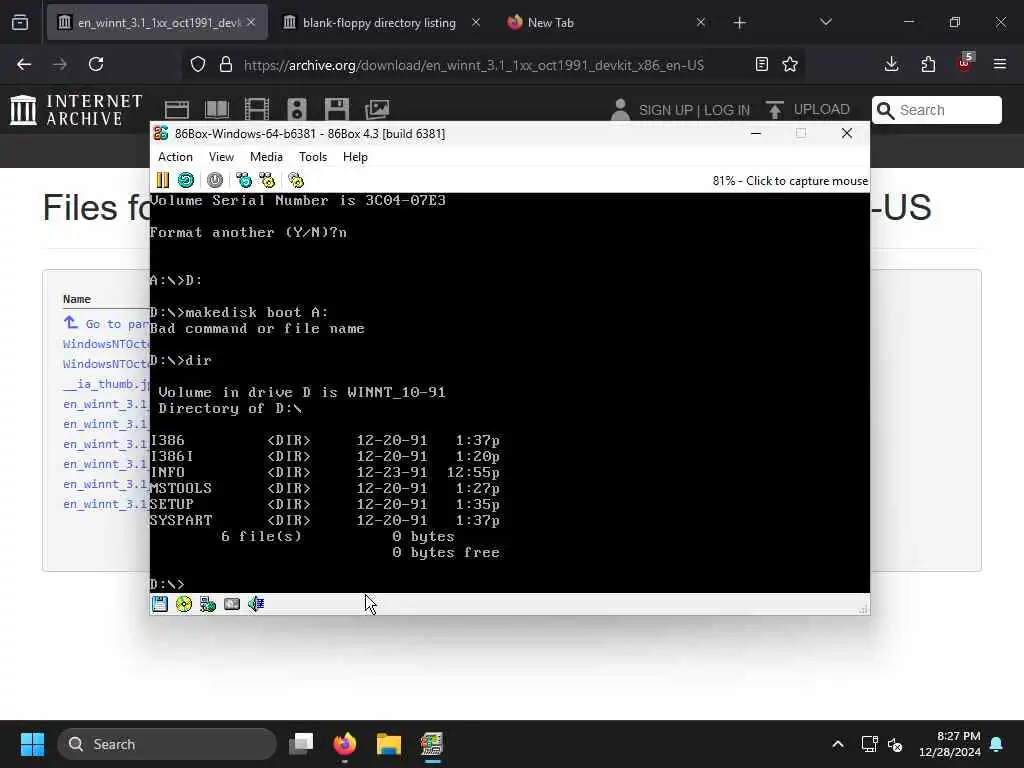
Task: Click the grey cartridge status bar icon
Action: click(x=232, y=604)
